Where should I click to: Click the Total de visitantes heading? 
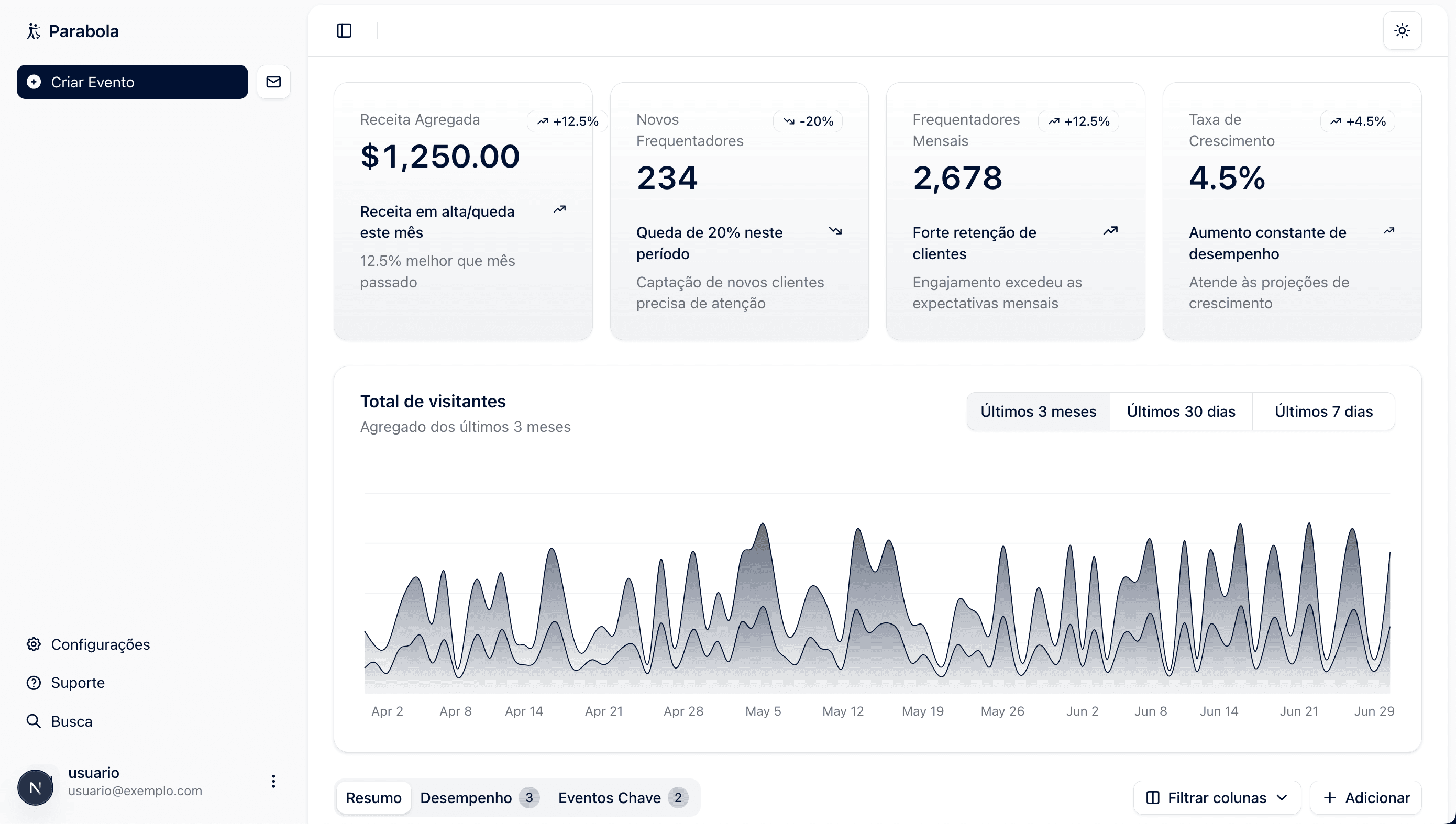coord(433,401)
